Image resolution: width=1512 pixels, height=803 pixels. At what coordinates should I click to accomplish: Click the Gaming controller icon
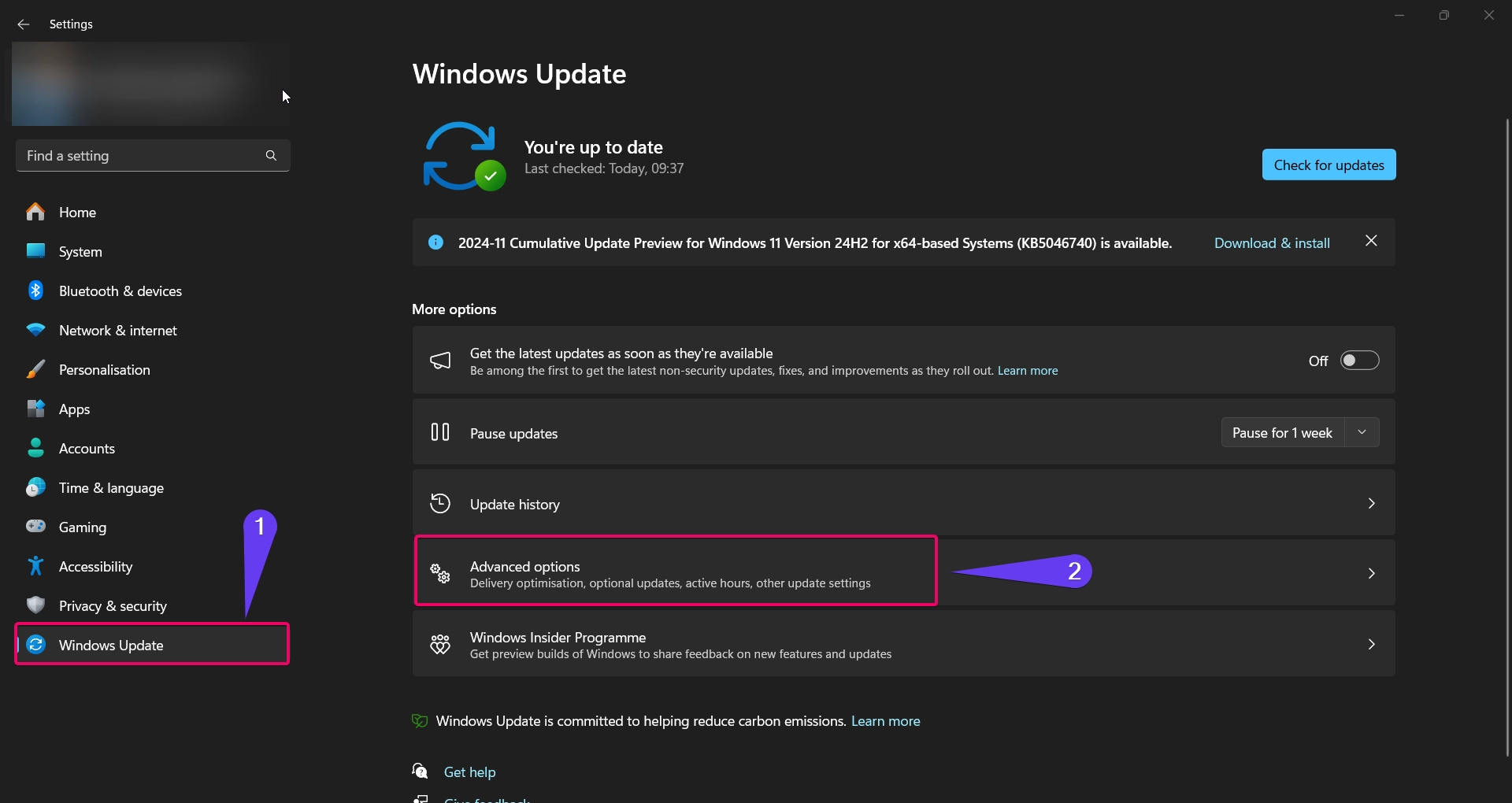point(35,526)
